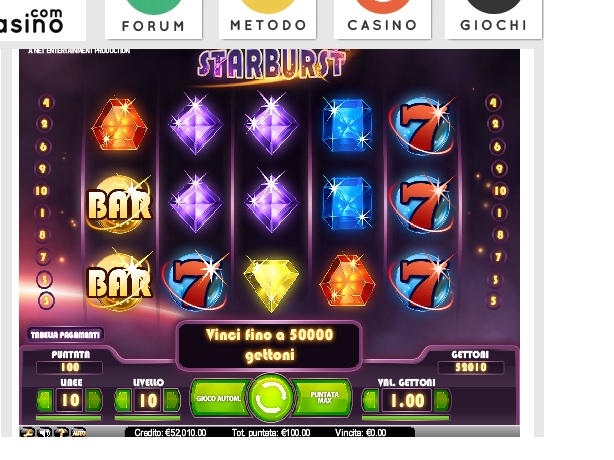Click the Val. Gettoni green level bar

point(406,418)
